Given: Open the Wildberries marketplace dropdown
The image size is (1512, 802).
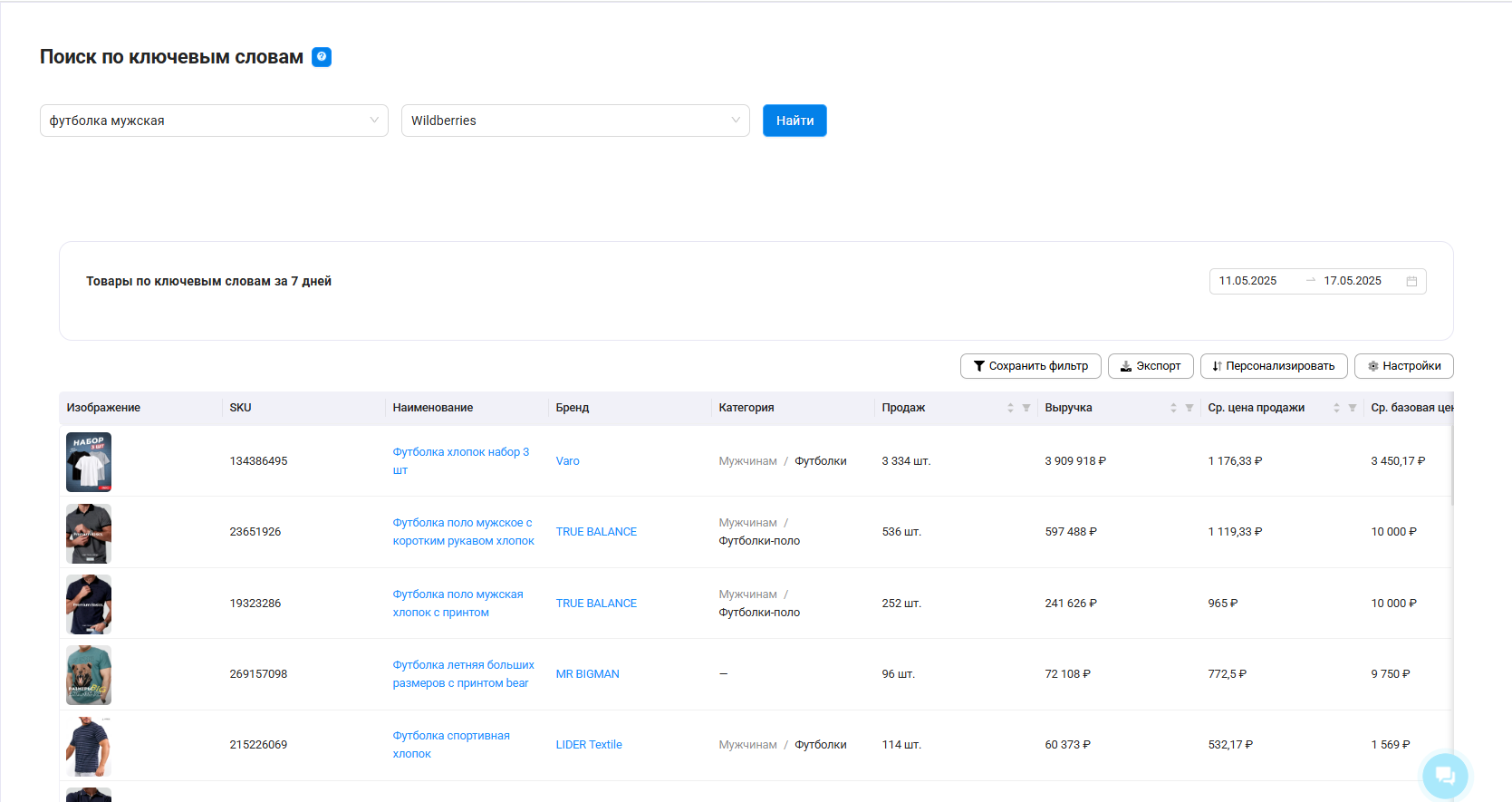Looking at the screenshot, I should coord(575,121).
